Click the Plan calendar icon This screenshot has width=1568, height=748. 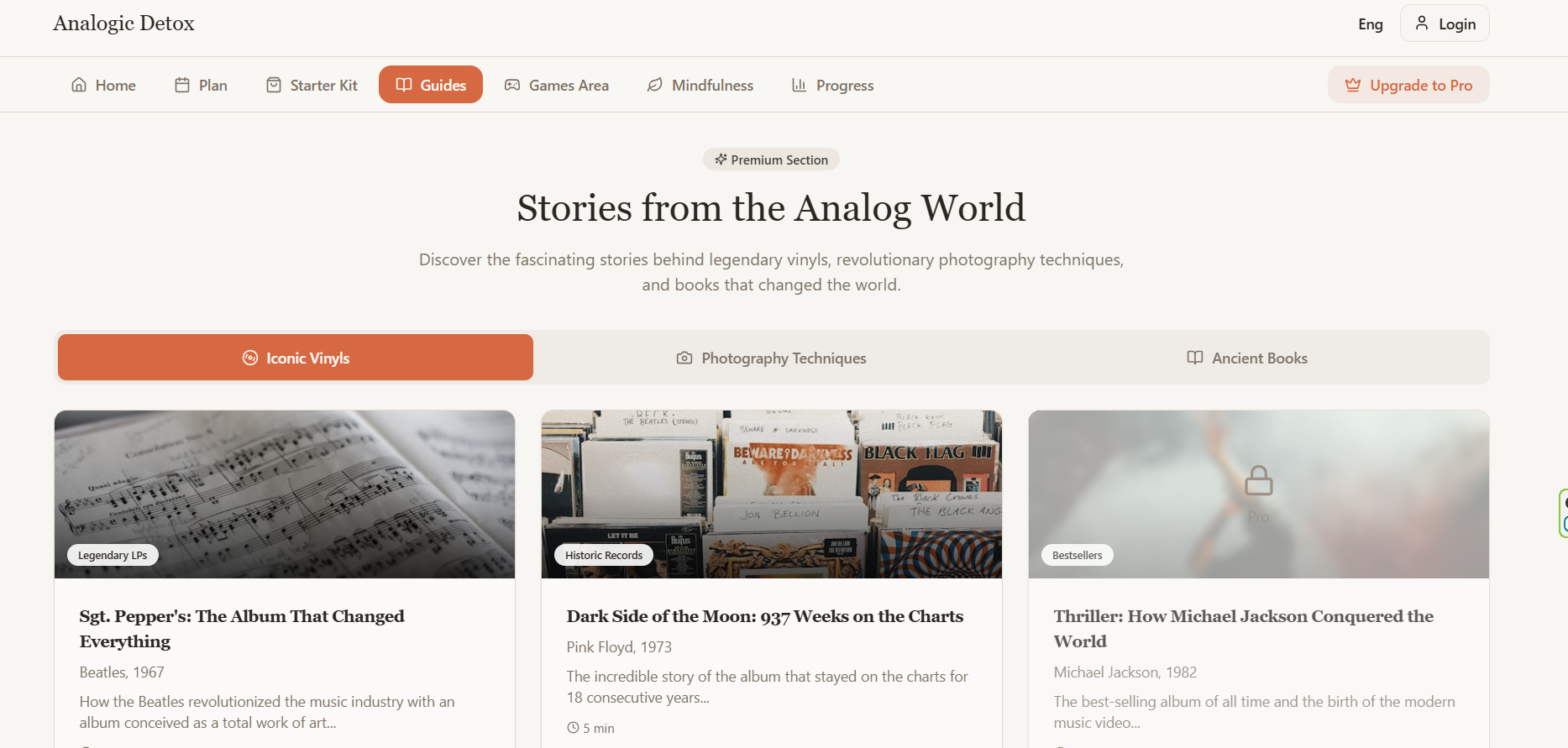[x=182, y=85]
